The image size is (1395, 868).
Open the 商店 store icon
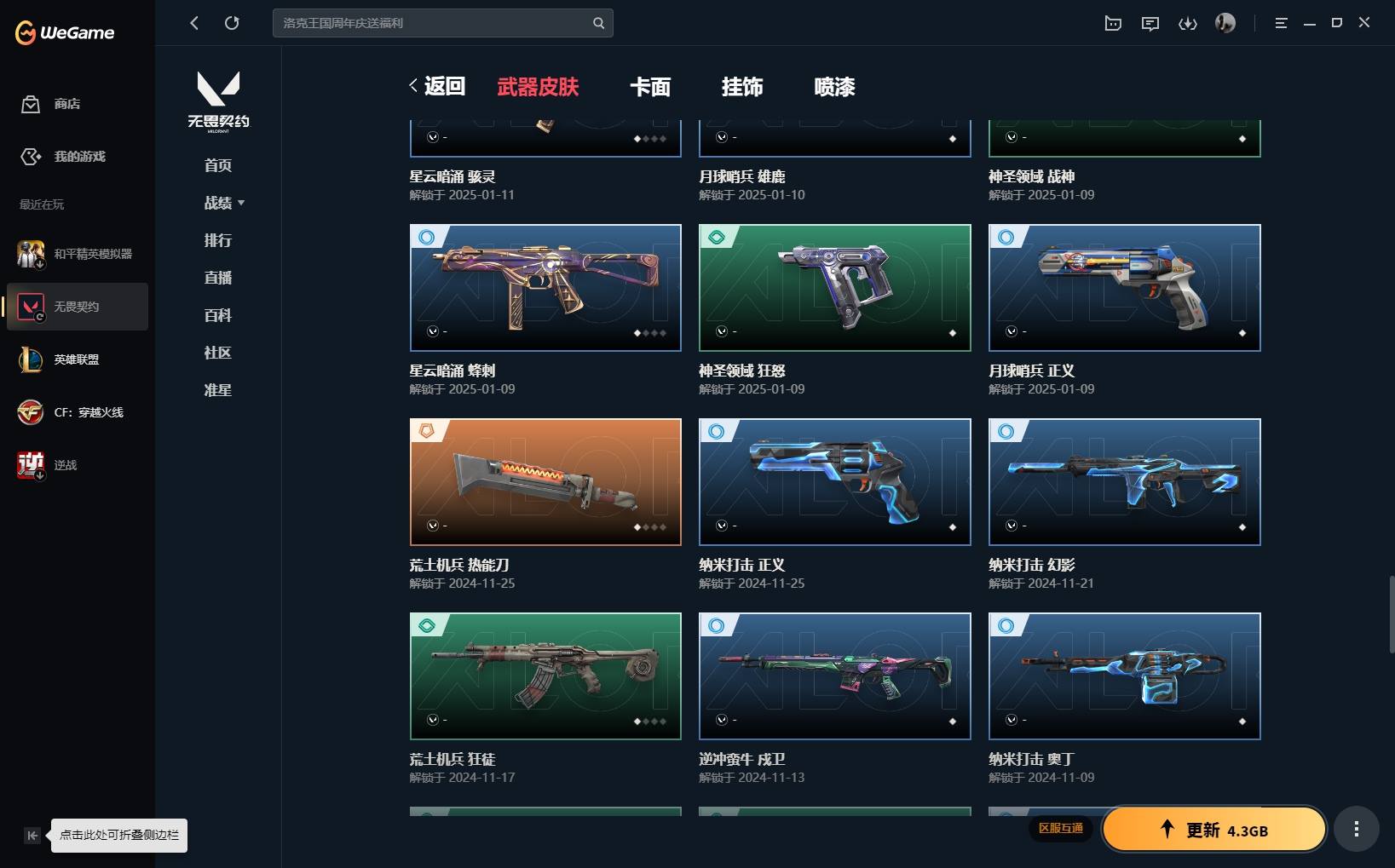[x=31, y=104]
